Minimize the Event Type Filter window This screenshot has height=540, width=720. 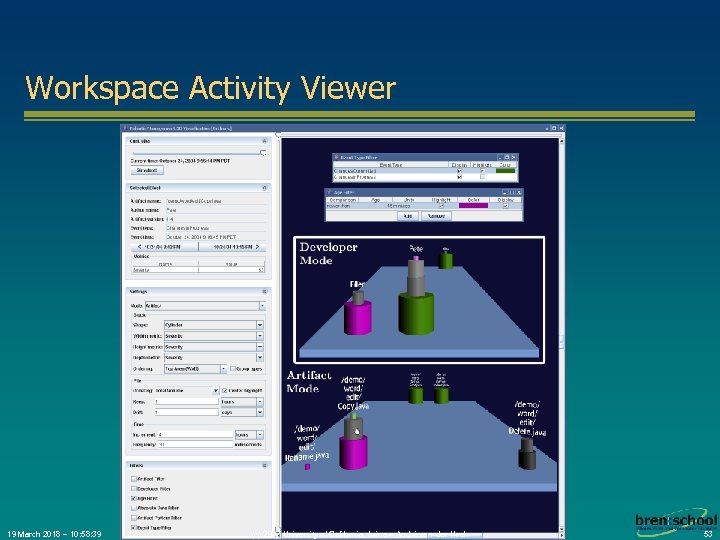coord(500,157)
